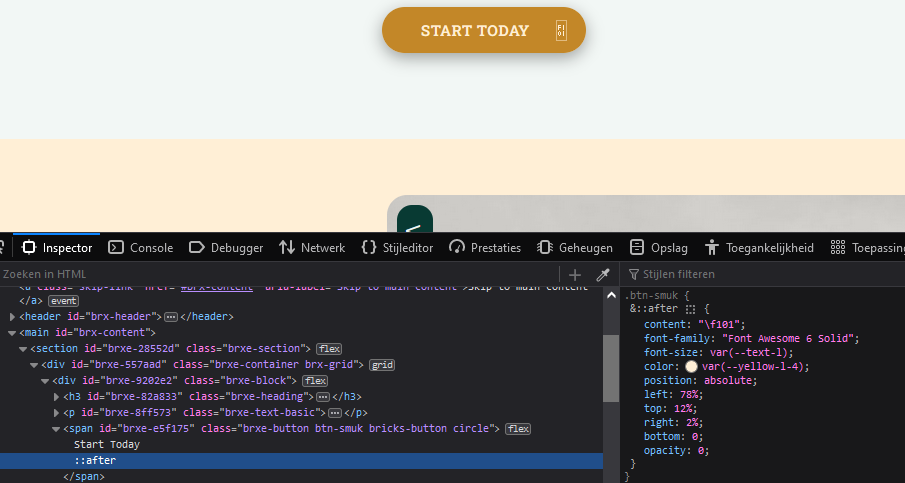
Task: Open the Netwerk tab
Action: (312, 248)
